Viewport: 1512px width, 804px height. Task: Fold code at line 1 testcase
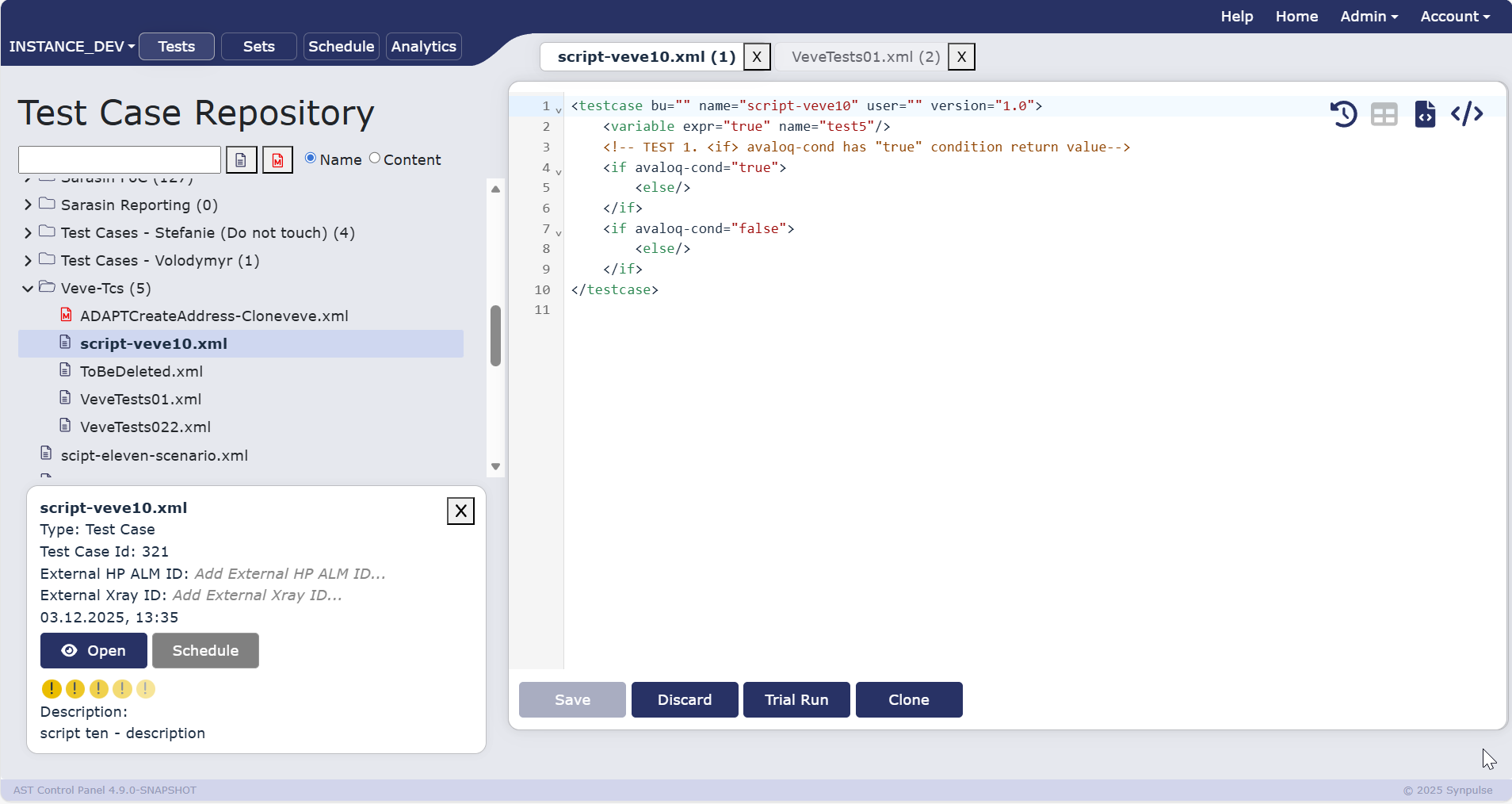click(x=559, y=110)
